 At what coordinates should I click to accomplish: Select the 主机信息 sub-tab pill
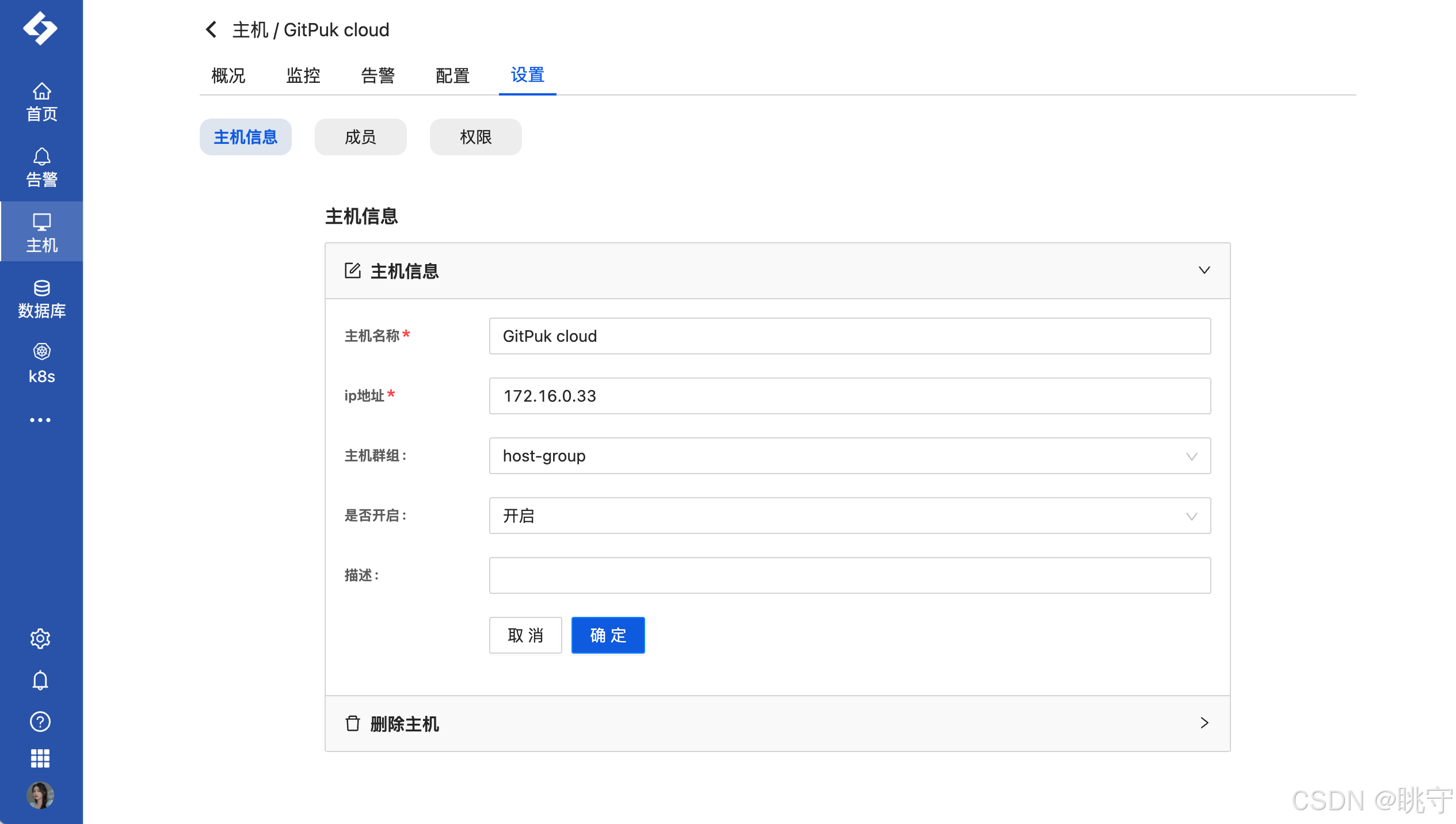pyautogui.click(x=246, y=137)
